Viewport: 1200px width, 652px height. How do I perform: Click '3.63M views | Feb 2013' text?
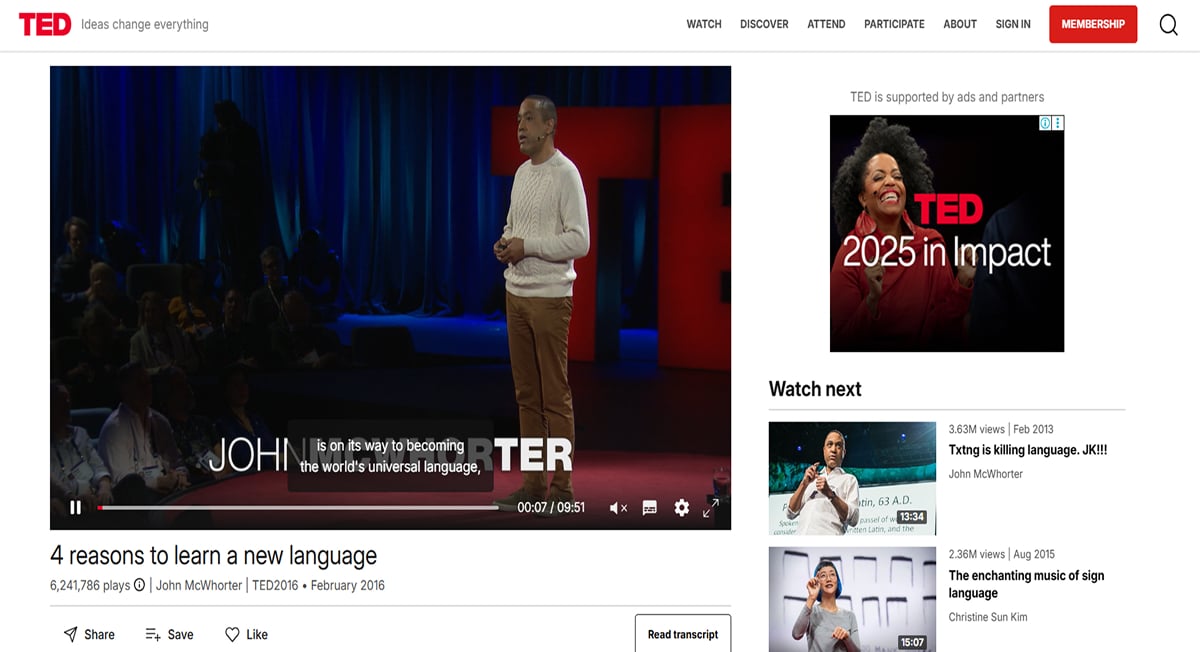pyautogui.click(x=1001, y=429)
